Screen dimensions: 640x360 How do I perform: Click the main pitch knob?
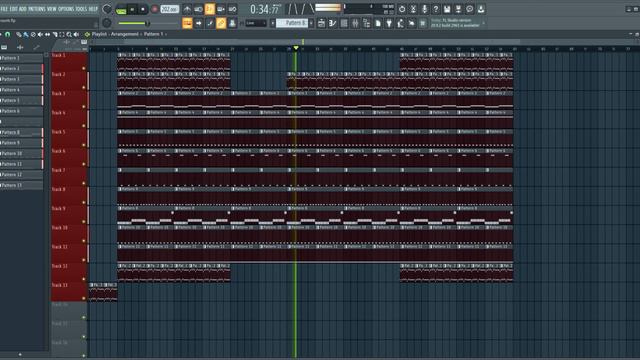pyautogui.click(x=107, y=23)
